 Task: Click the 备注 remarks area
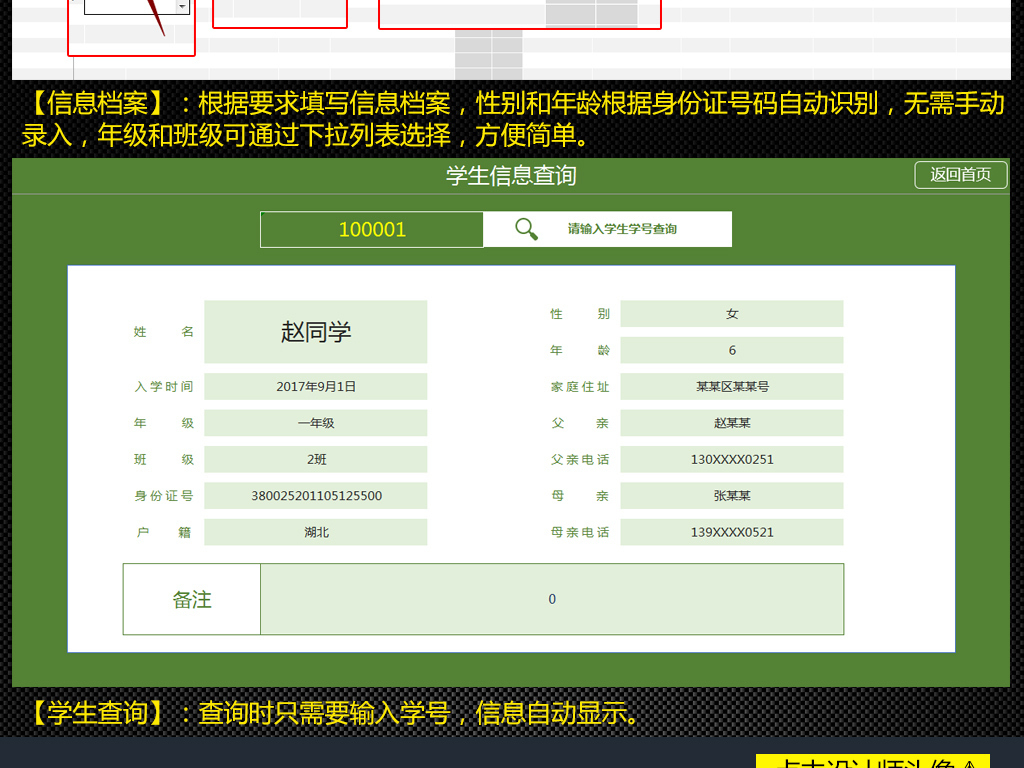[553, 598]
